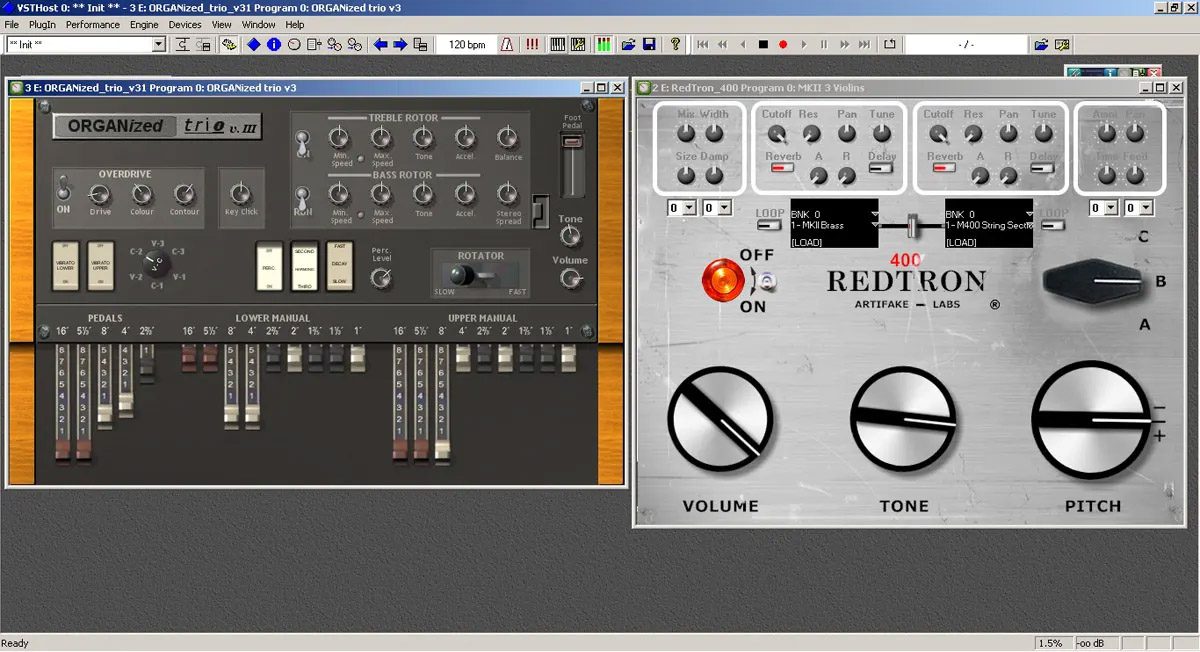Click the blue diamond toolbar icon

tap(253, 45)
